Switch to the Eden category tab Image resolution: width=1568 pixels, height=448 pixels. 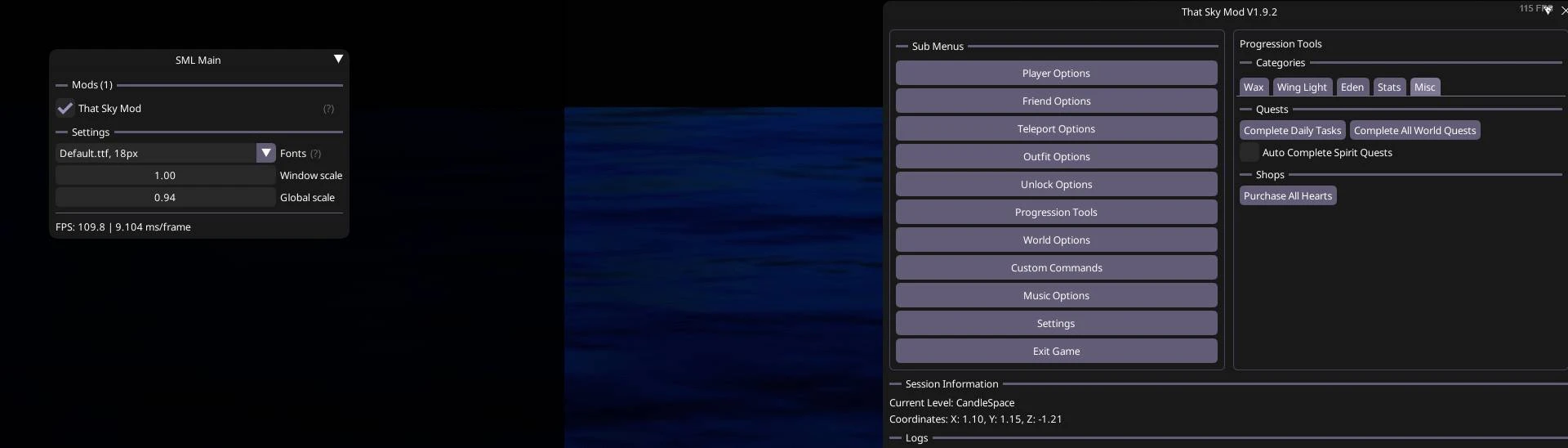(x=1352, y=87)
